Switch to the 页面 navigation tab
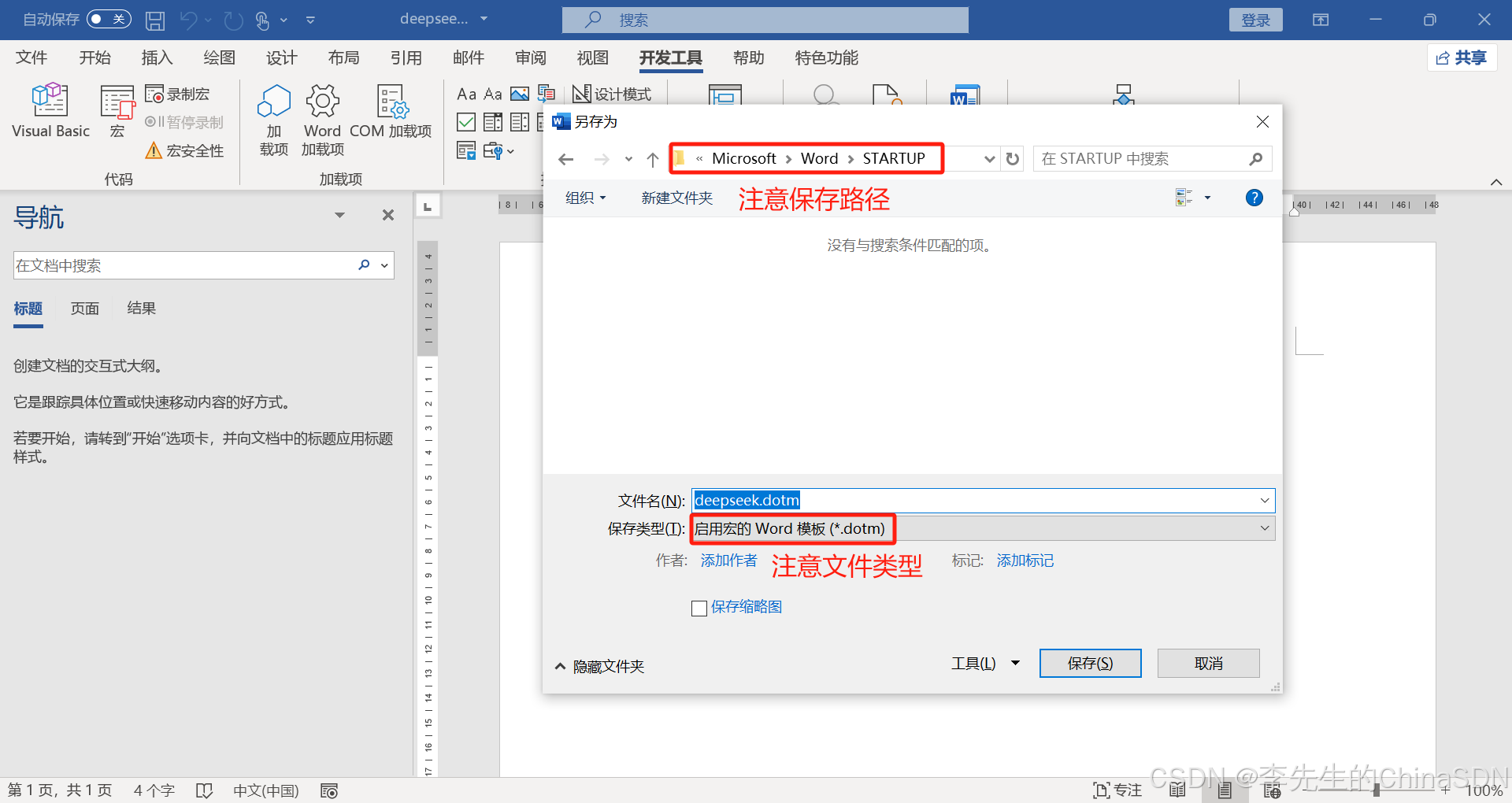Image resolution: width=1512 pixels, height=803 pixels. pos(84,309)
